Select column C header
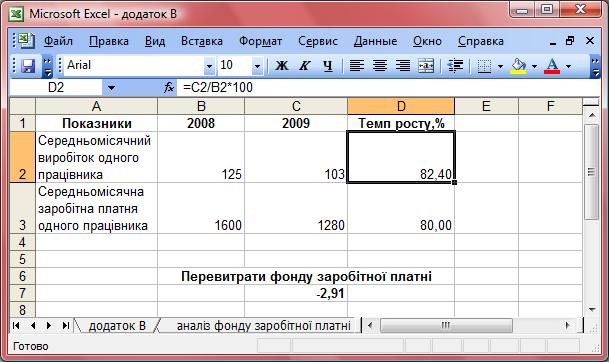The width and height of the screenshot is (609, 362). point(296,106)
